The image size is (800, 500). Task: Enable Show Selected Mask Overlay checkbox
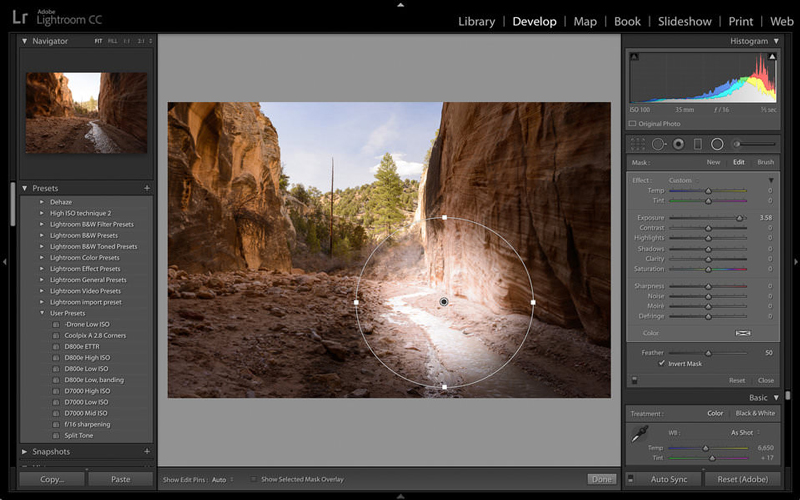click(253, 480)
